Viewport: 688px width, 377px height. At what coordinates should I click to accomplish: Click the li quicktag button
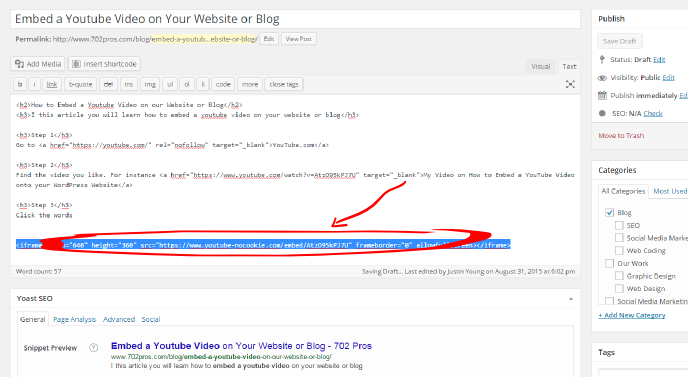202,84
